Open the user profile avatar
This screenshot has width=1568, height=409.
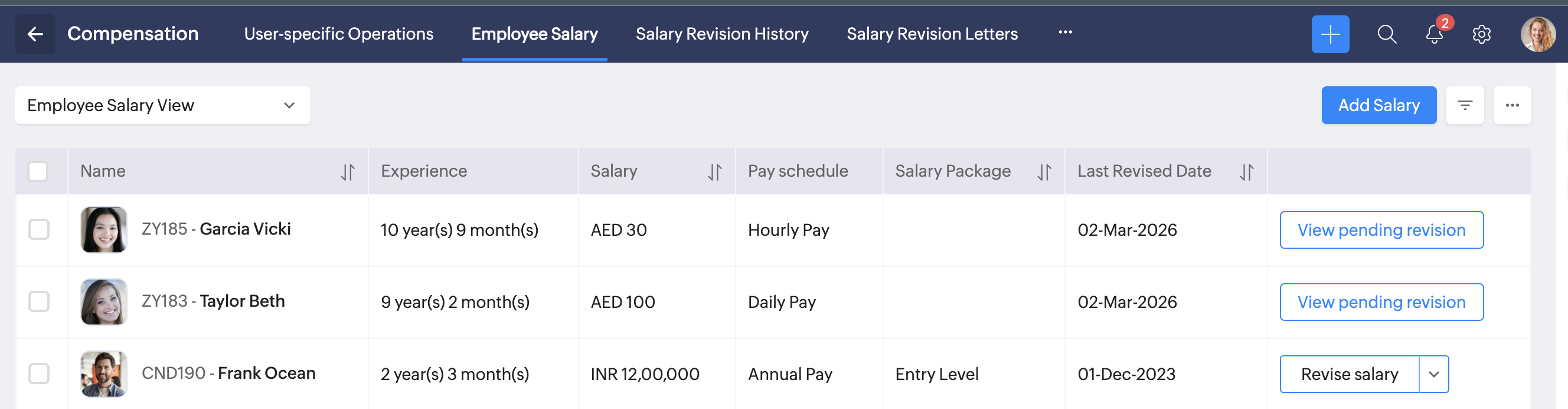coord(1537,34)
